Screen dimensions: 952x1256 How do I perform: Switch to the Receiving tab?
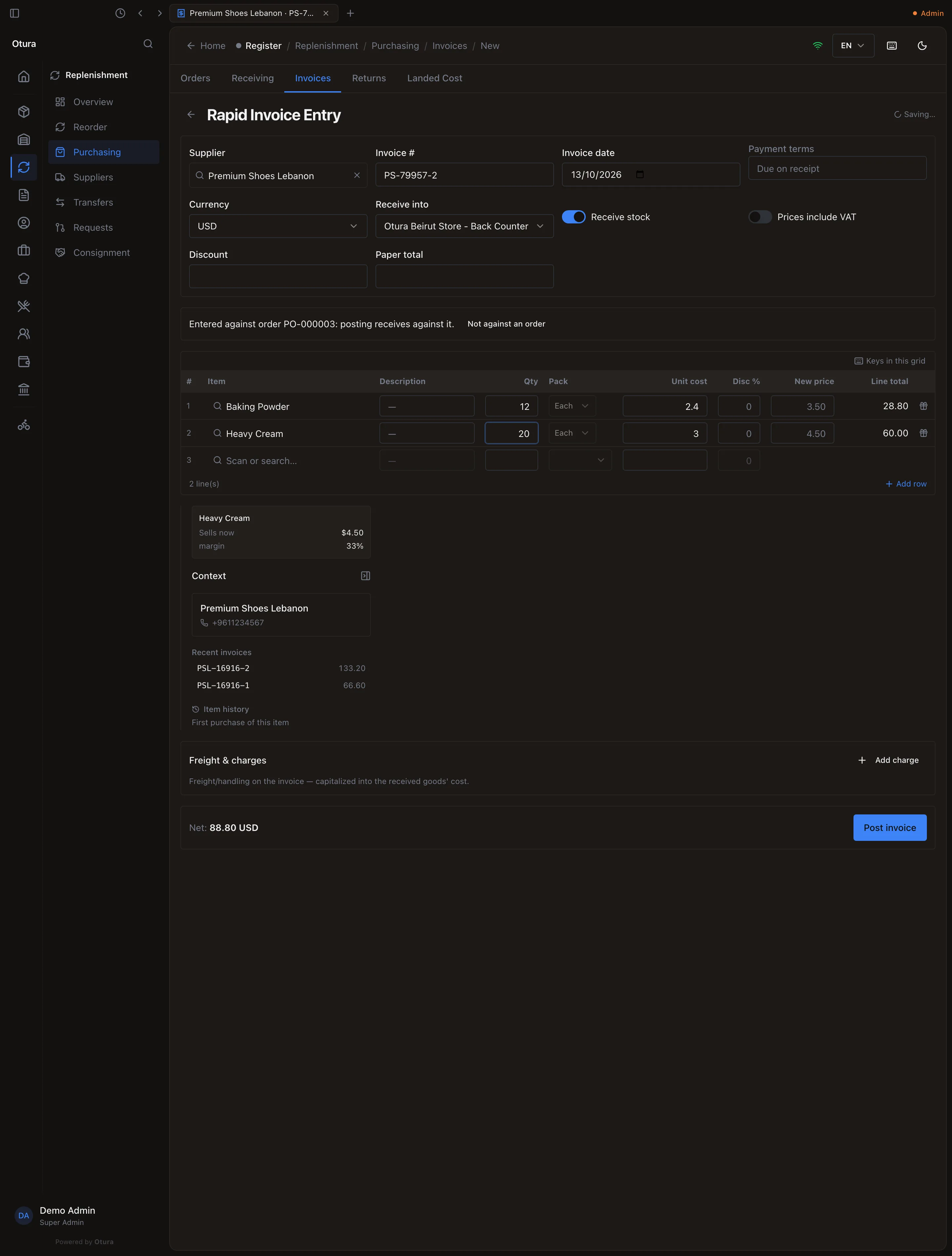pyautogui.click(x=253, y=78)
